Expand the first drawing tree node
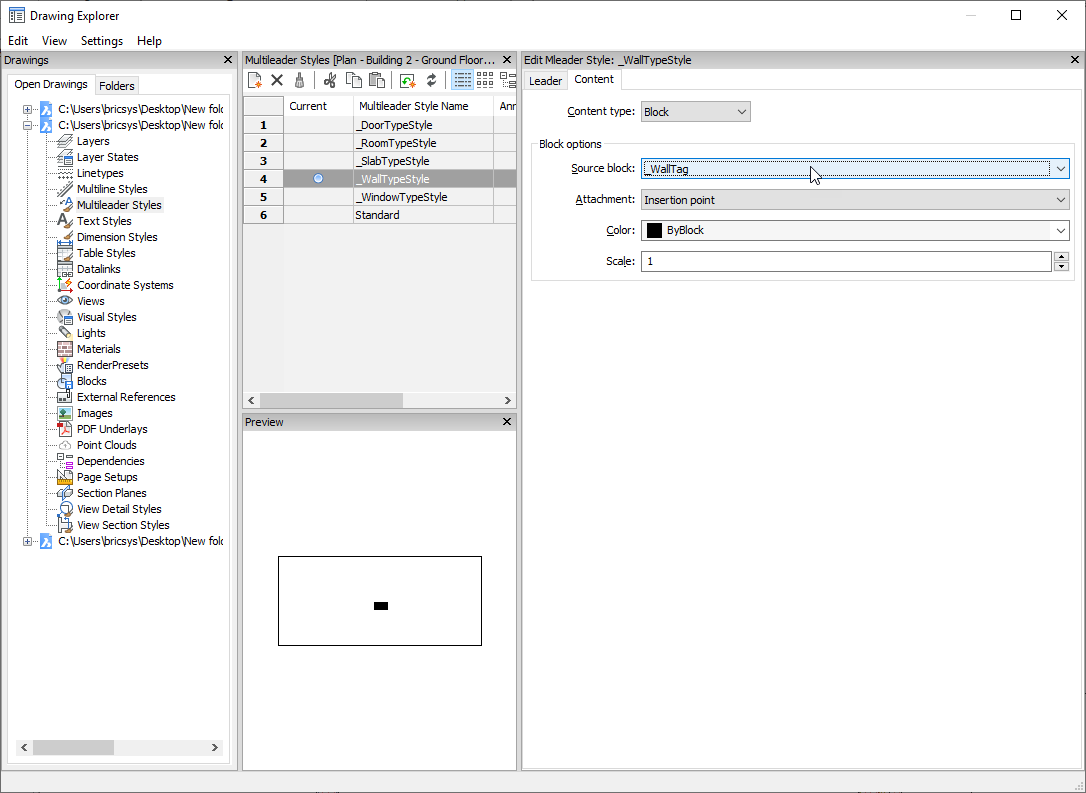The image size is (1086, 793). tap(28, 109)
